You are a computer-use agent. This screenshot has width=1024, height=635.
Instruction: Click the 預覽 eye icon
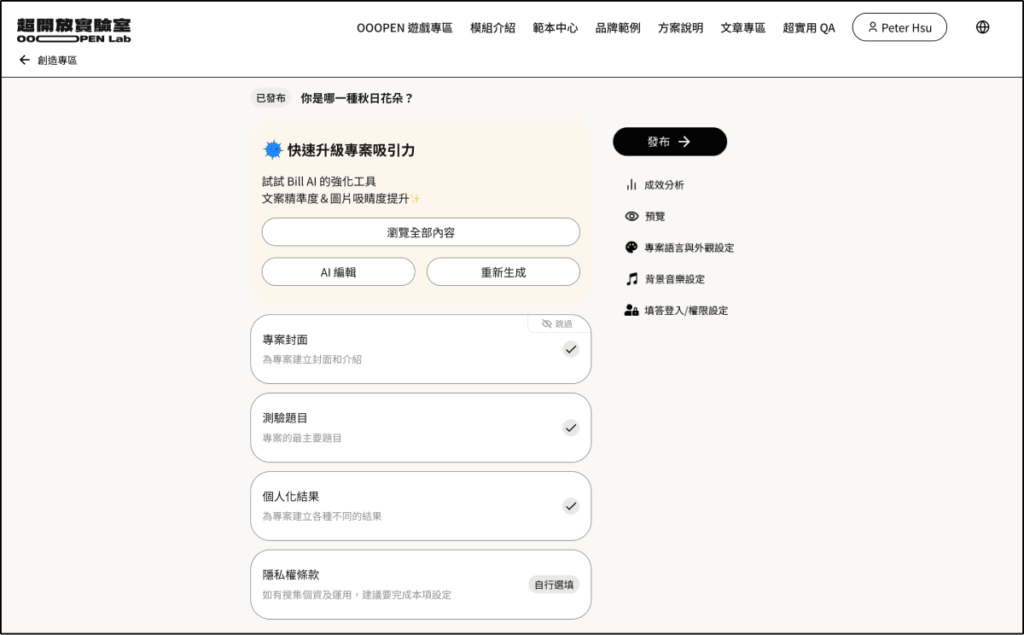pyautogui.click(x=631, y=216)
